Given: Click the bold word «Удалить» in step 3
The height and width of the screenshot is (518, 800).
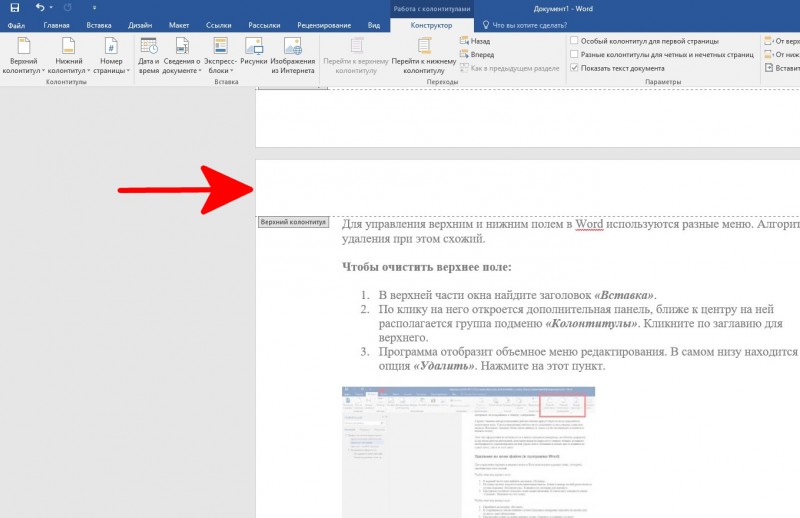Looking at the screenshot, I should [444, 366].
